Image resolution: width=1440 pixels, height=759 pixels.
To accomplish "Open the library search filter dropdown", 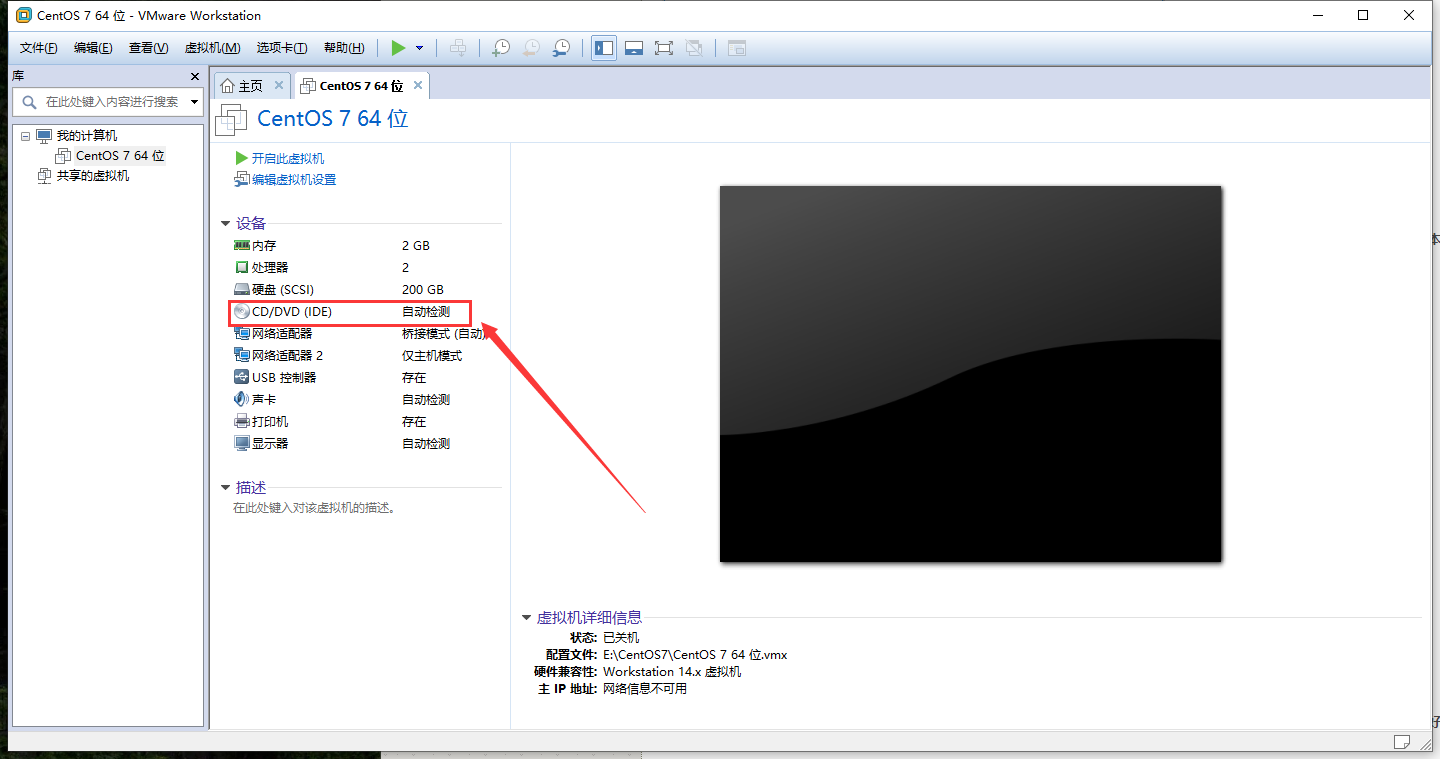I will click(x=194, y=101).
